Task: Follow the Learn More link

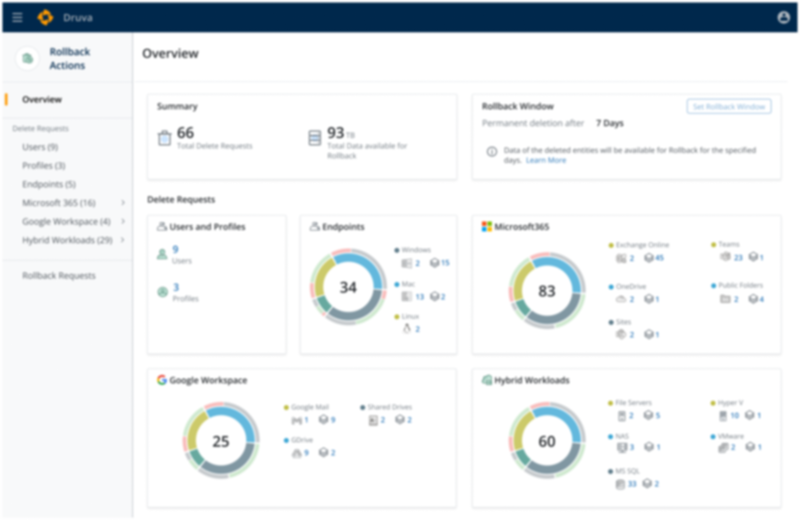Action: pos(546,160)
